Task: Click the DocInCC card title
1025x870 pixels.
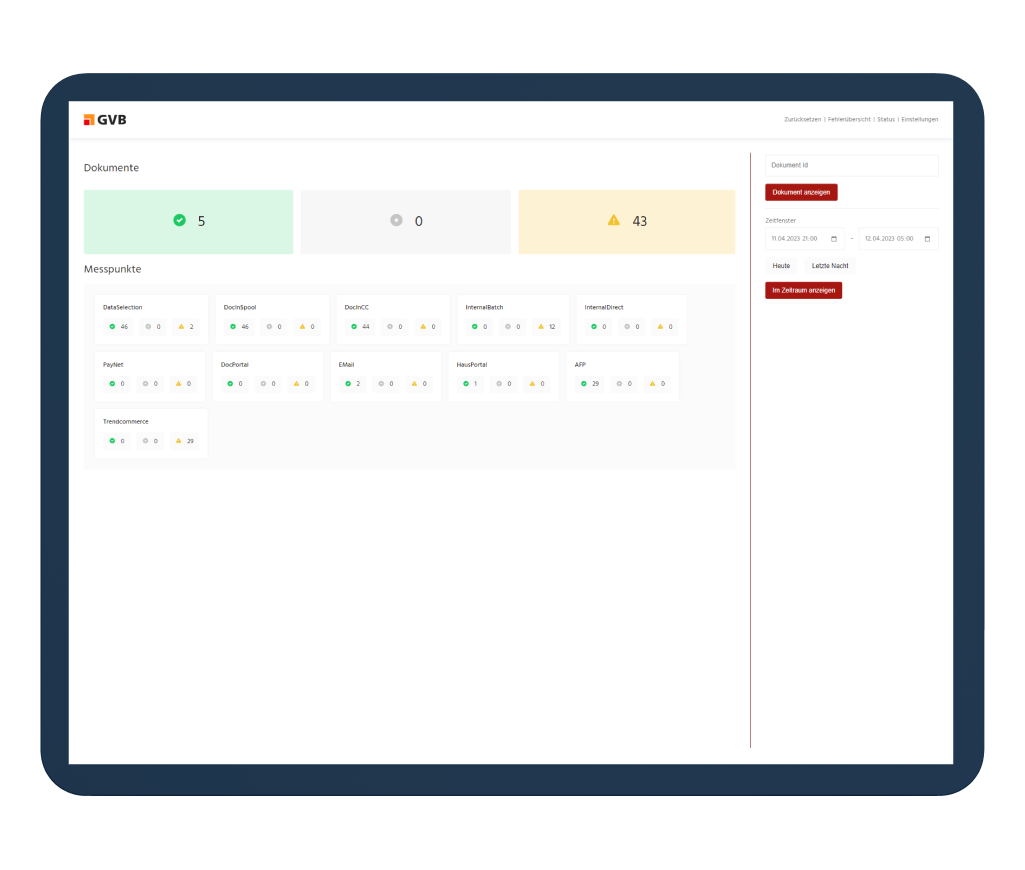Action: coord(356,307)
